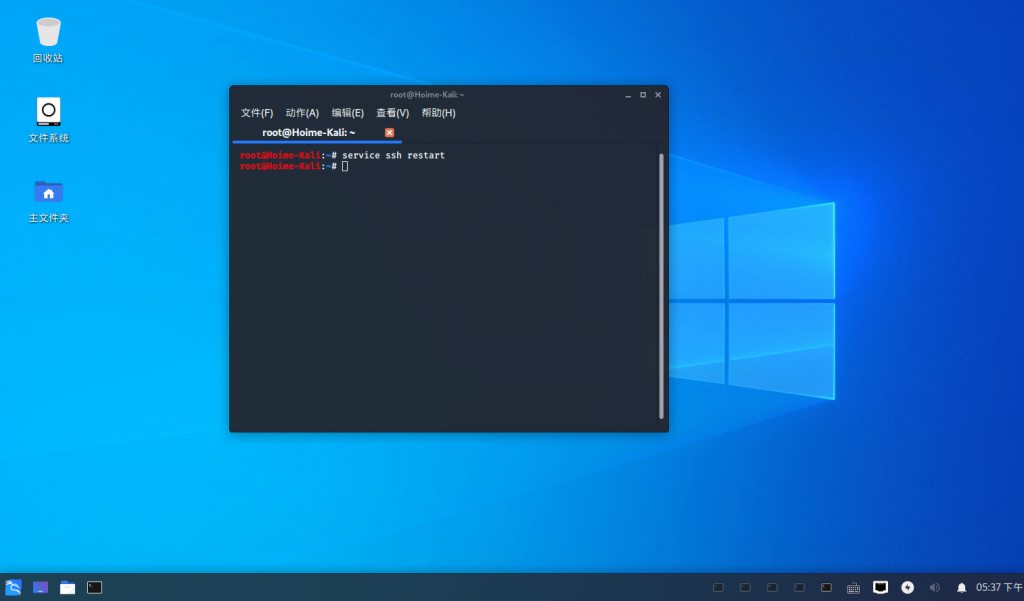Screen dimensions: 1024x601
Task: Select the root@Hoime-Kali: ~ terminal tab
Action: 317,133
